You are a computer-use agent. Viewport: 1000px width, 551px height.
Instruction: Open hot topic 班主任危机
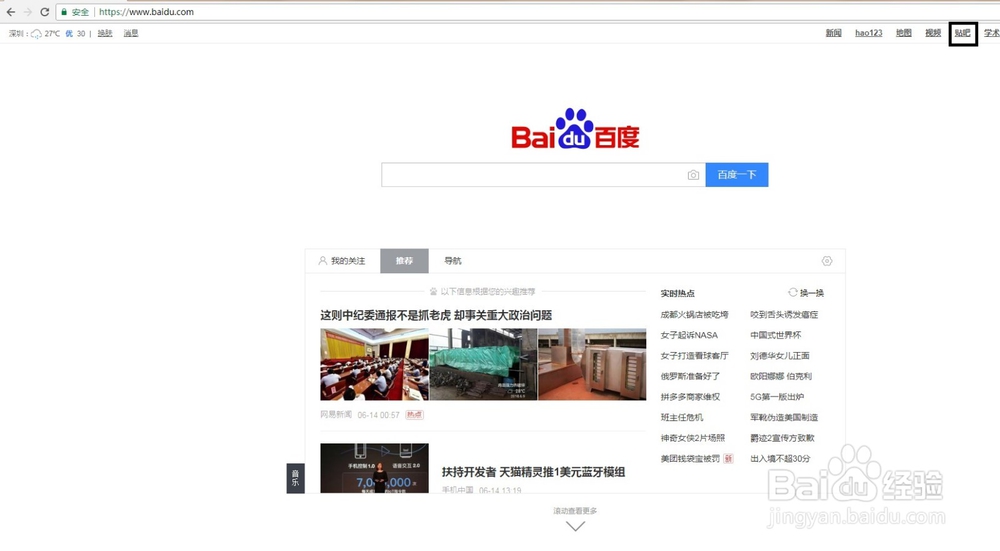[682, 417]
